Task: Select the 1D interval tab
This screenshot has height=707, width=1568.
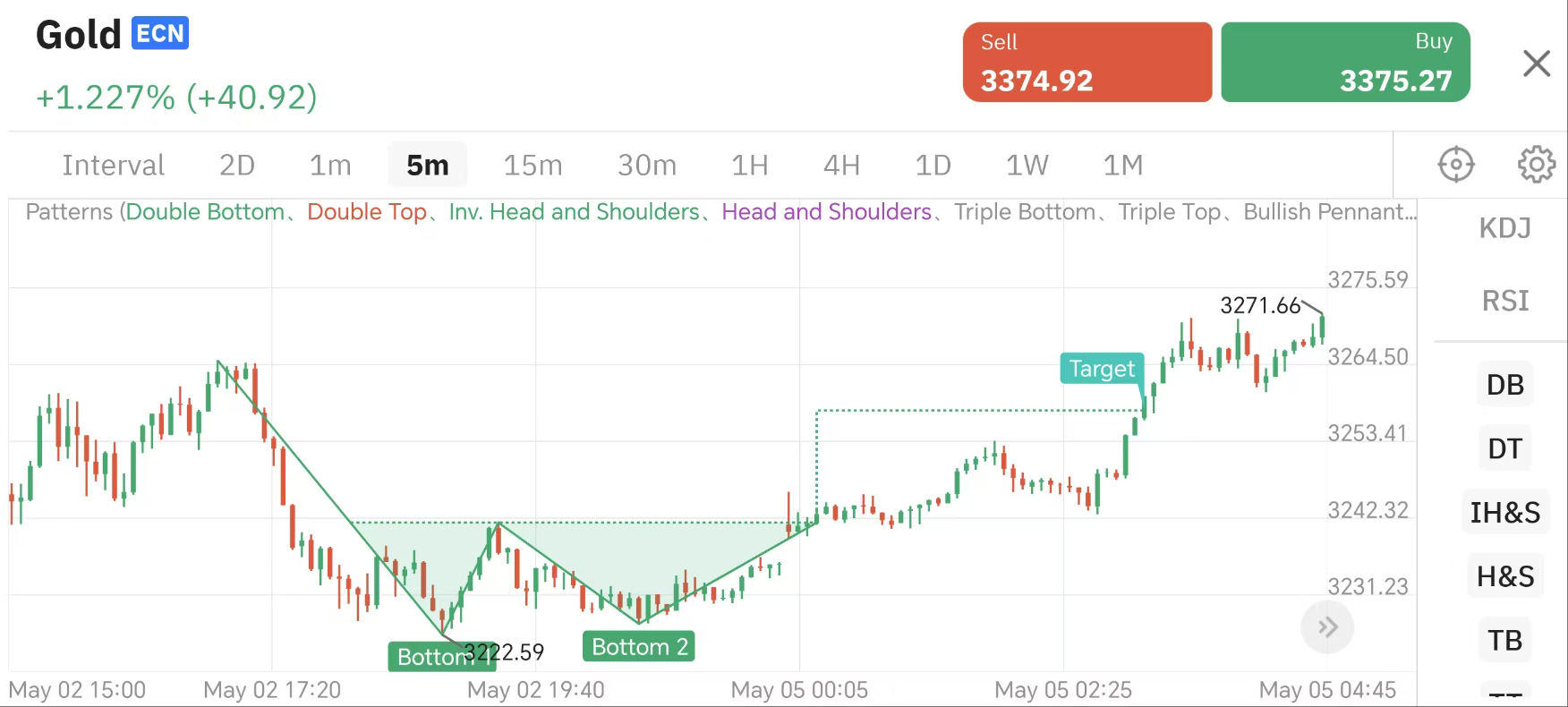Action: (x=933, y=166)
